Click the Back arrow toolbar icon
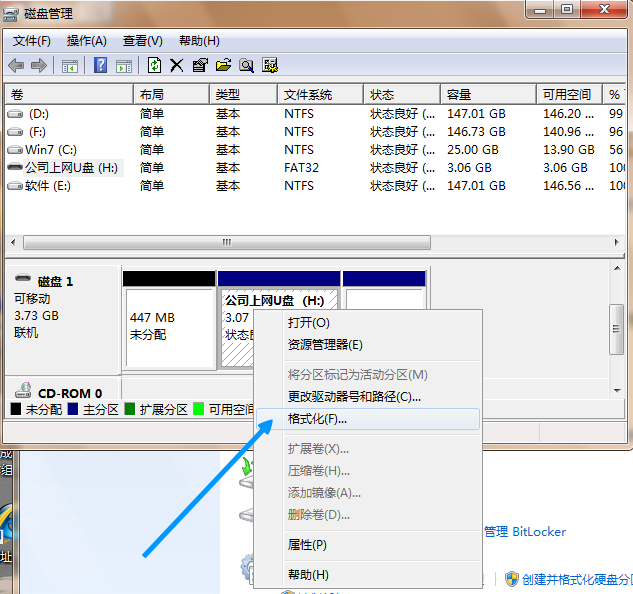633x594 pixels. [x=16, y=65]
